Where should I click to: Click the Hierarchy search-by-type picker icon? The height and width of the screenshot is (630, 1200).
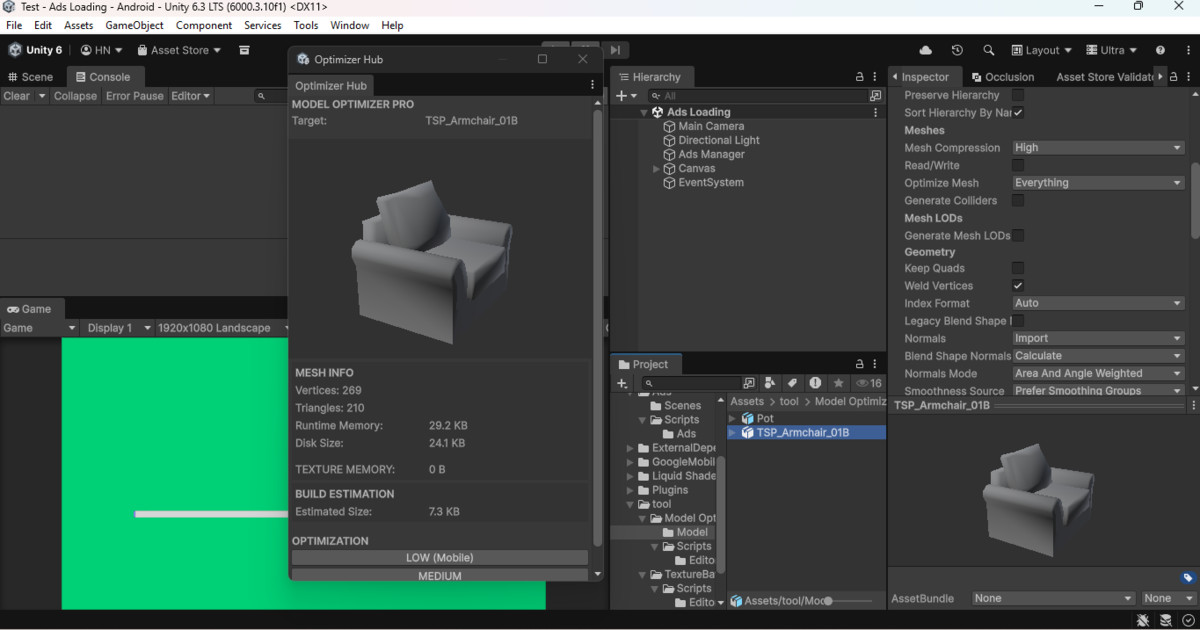click(876, 96)
